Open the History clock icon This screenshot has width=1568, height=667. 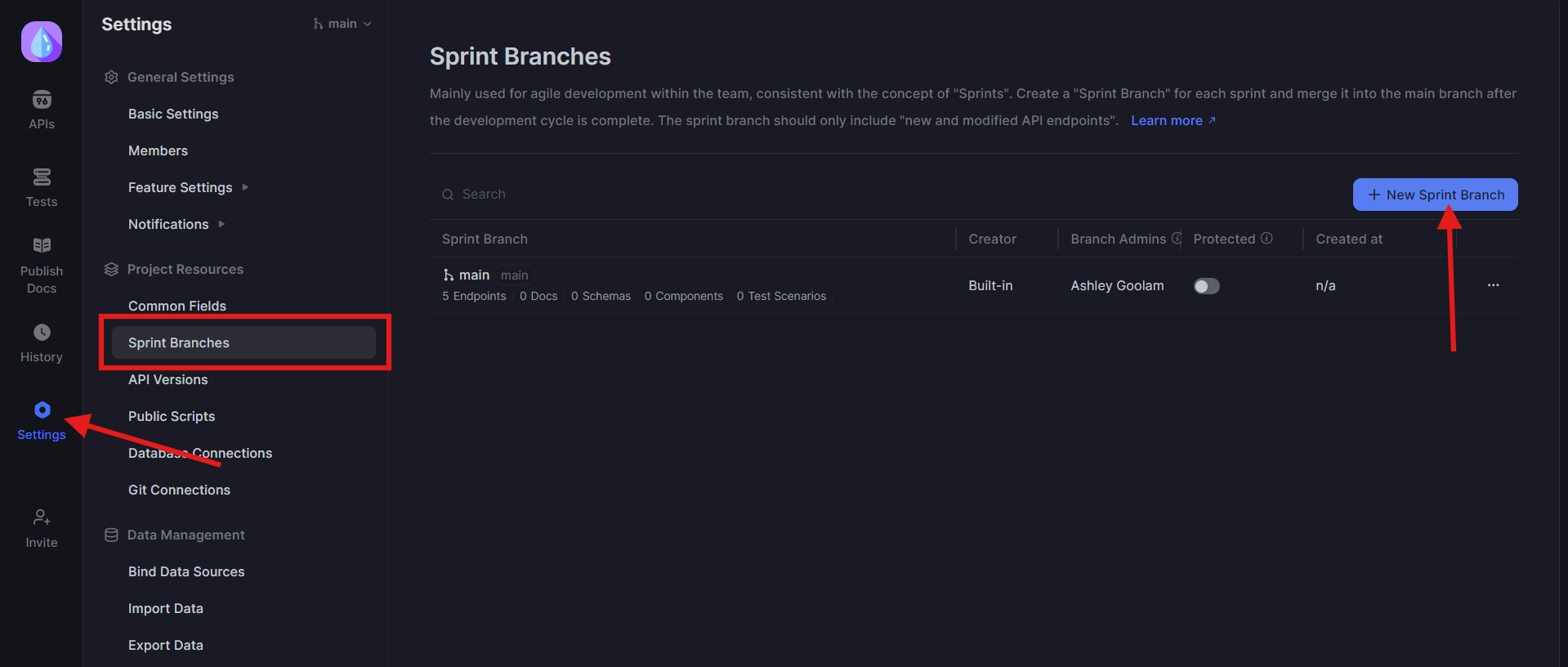point(42,333)
